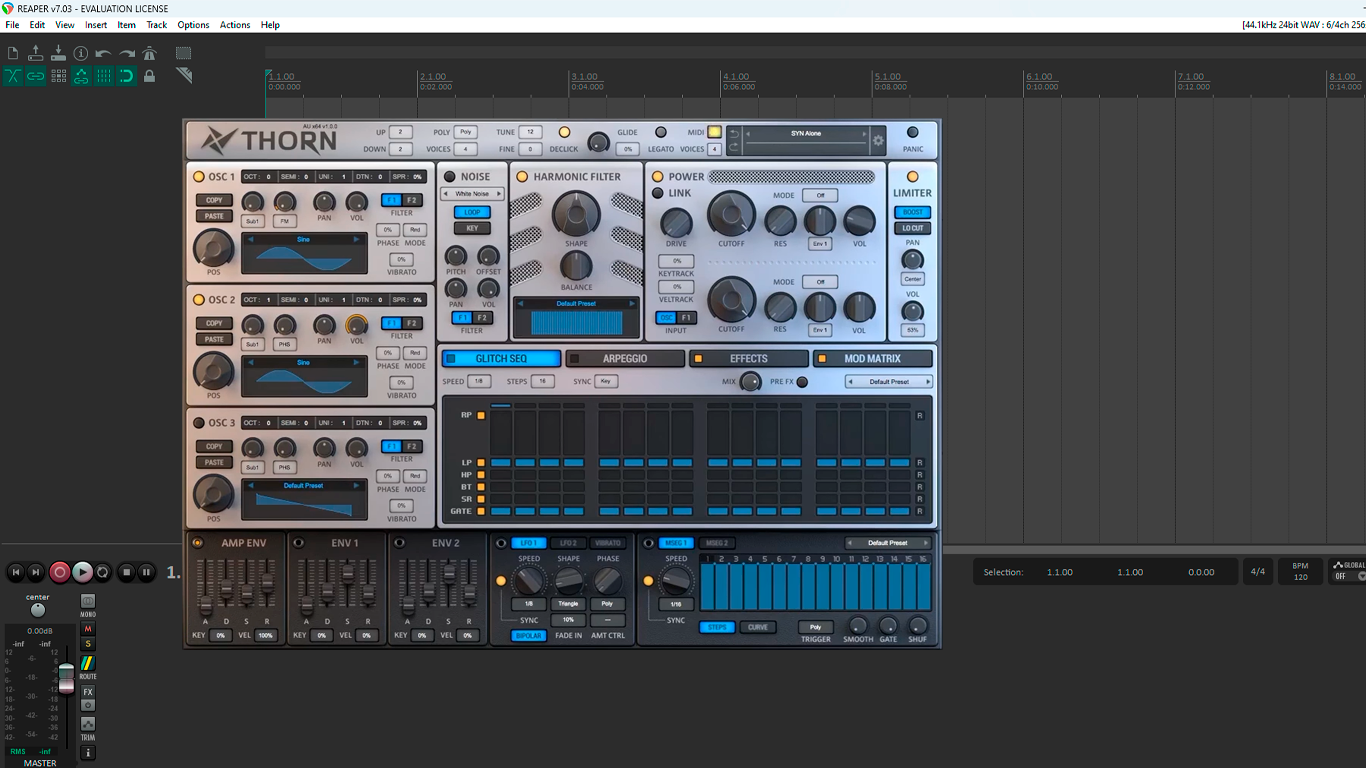Click the dashed-rectangle selection icon in toolbar
Screen dimensions: 1366x768
[183, 53]
